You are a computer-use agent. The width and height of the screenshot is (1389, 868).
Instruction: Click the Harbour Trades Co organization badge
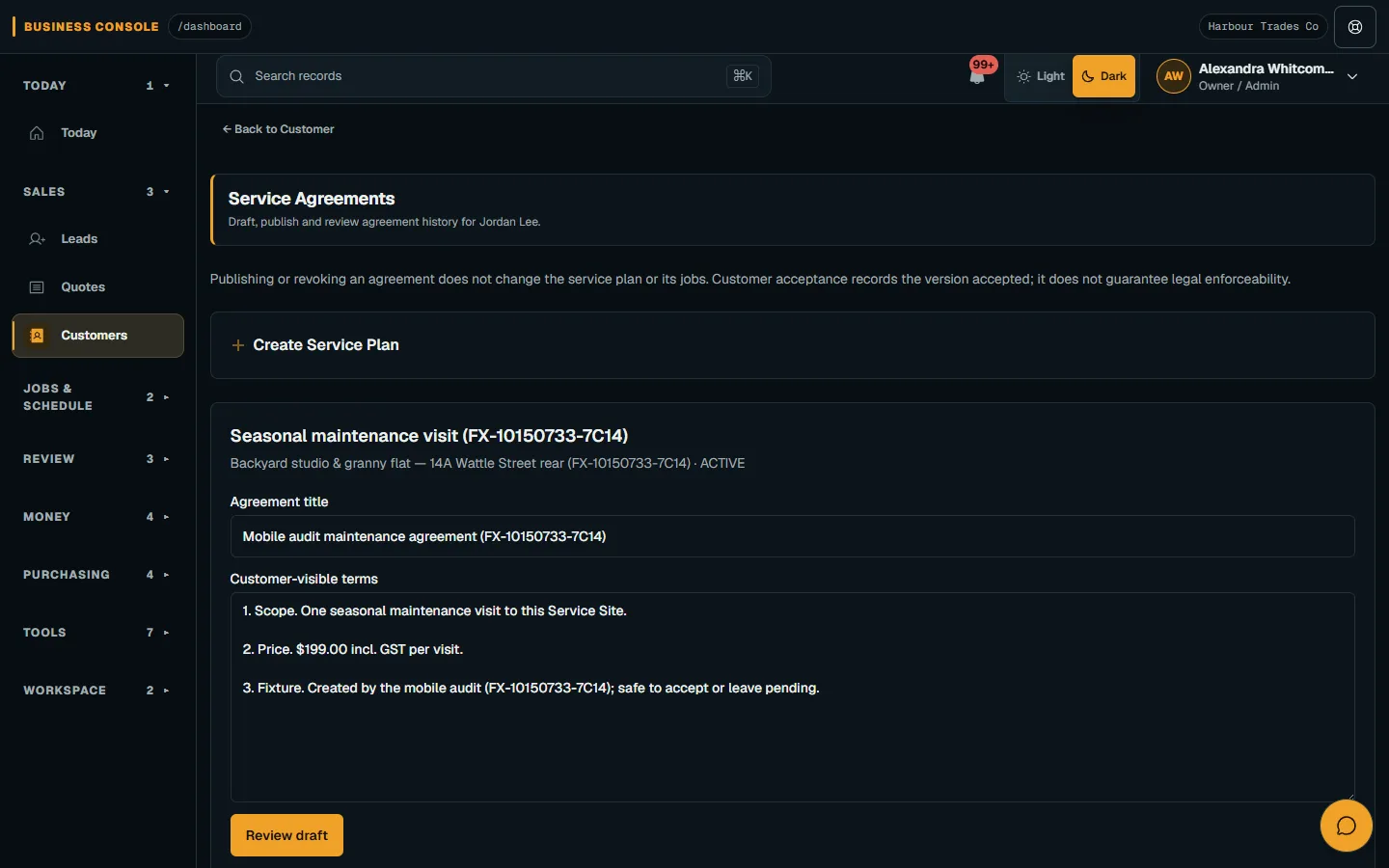coord(1263,27)
